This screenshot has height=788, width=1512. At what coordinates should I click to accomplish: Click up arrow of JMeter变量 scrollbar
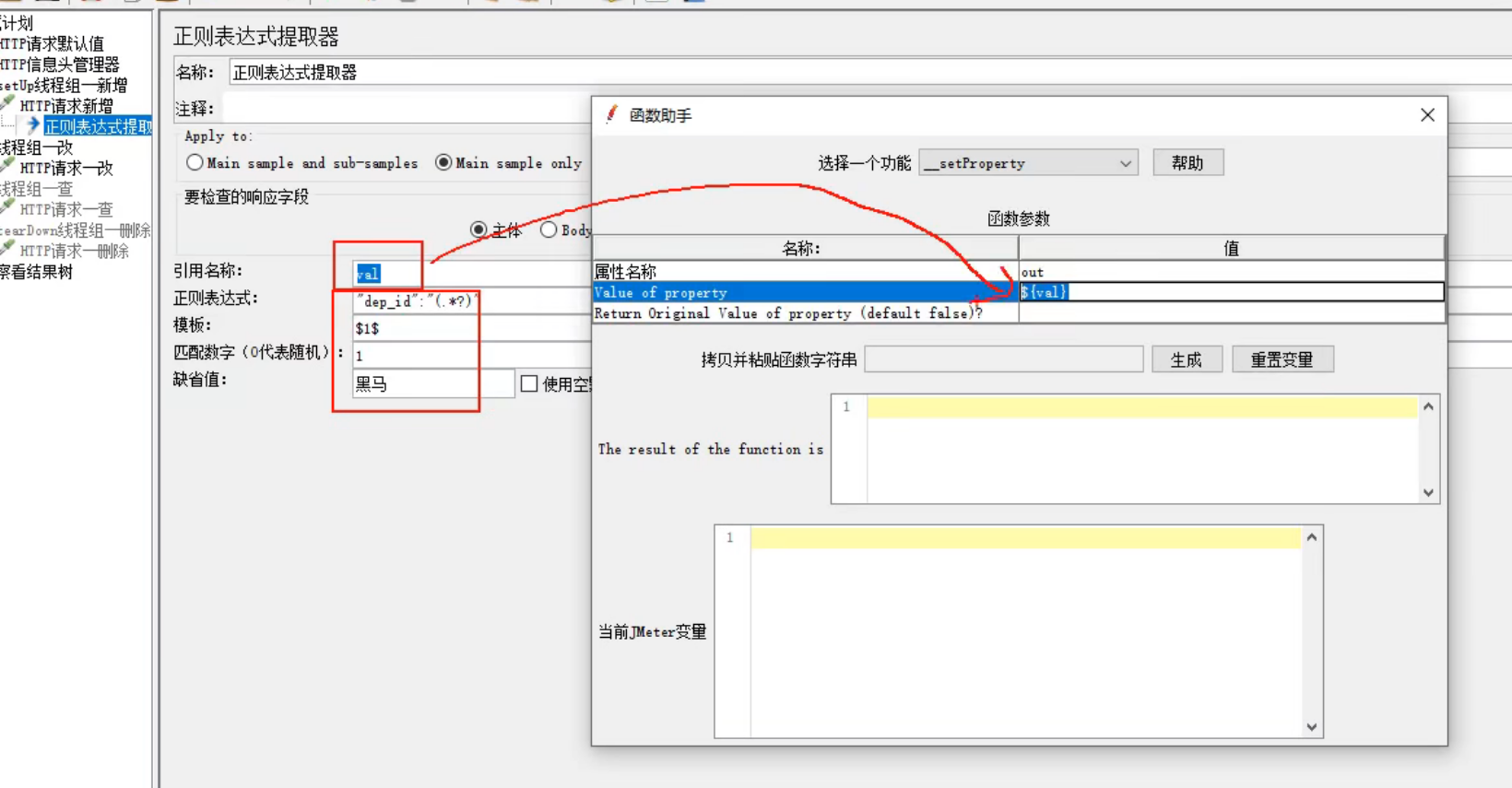(1311, 537)
